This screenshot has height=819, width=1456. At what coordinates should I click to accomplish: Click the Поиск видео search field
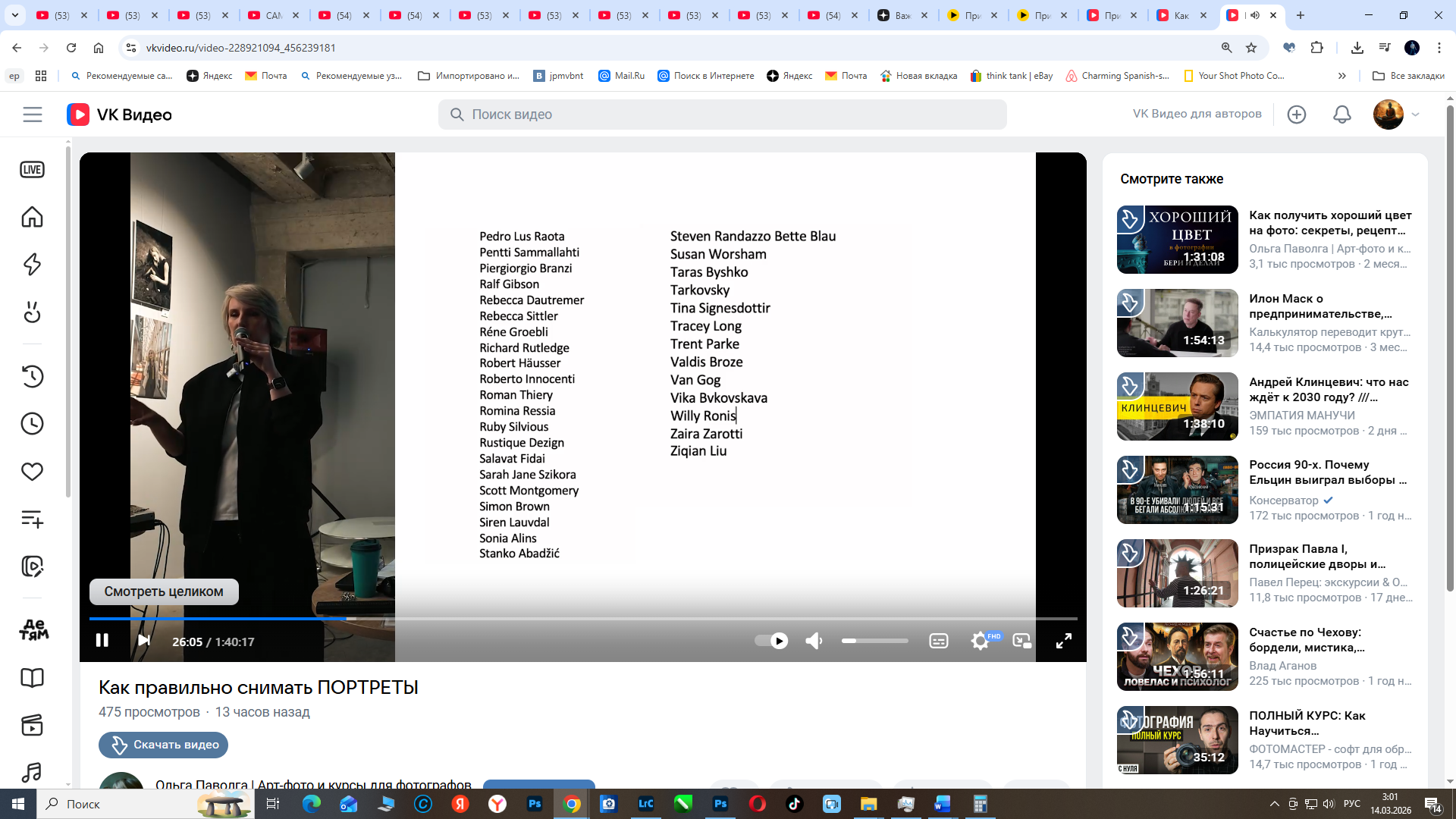[722, 115]
